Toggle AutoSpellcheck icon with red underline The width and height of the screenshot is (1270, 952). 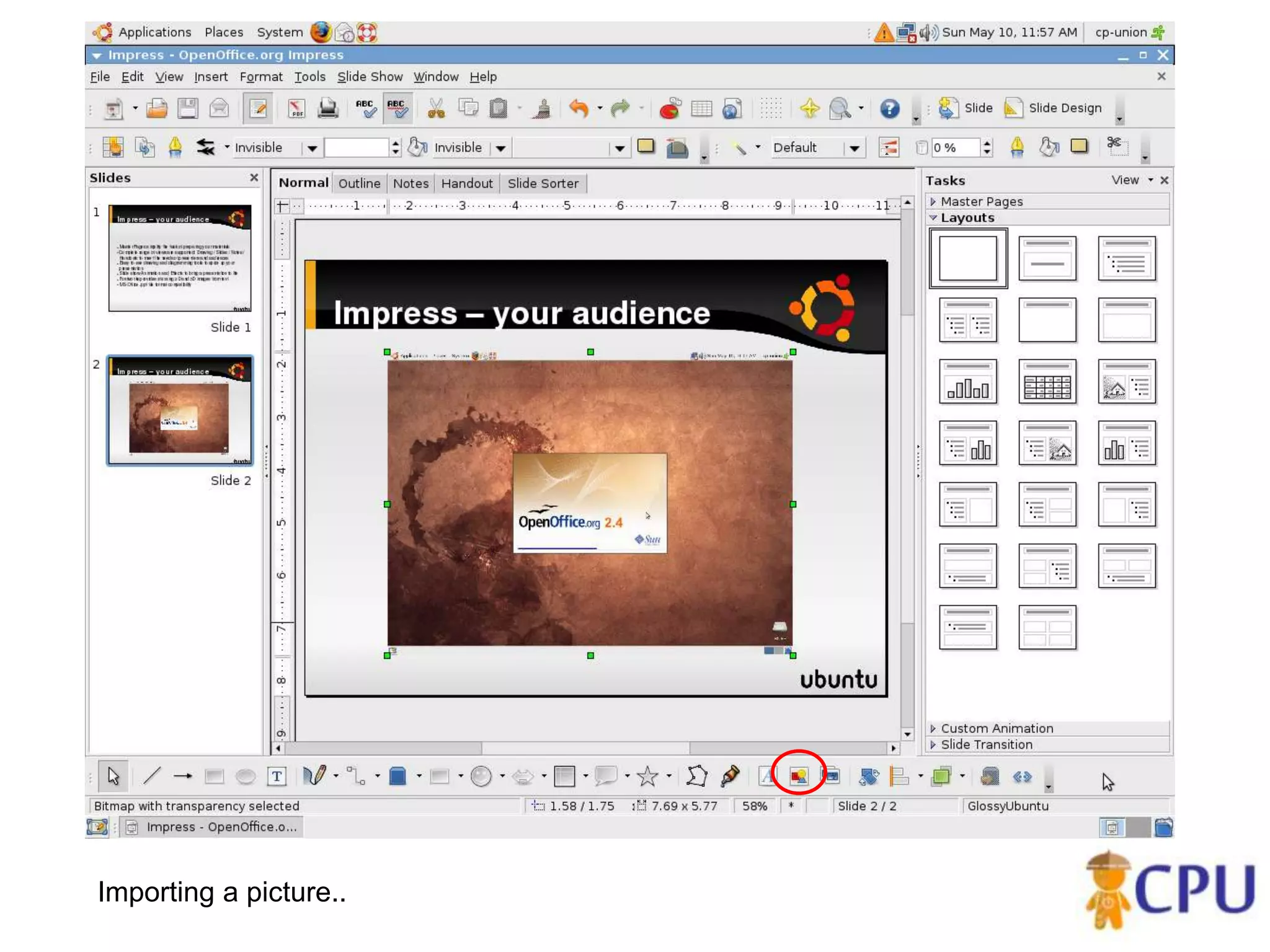[397, 108]
